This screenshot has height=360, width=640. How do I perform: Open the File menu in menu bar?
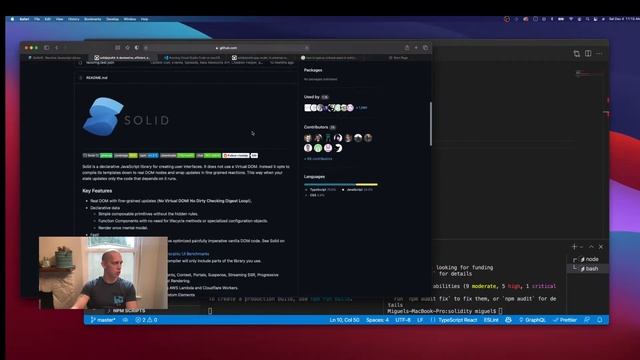point(37,19)
